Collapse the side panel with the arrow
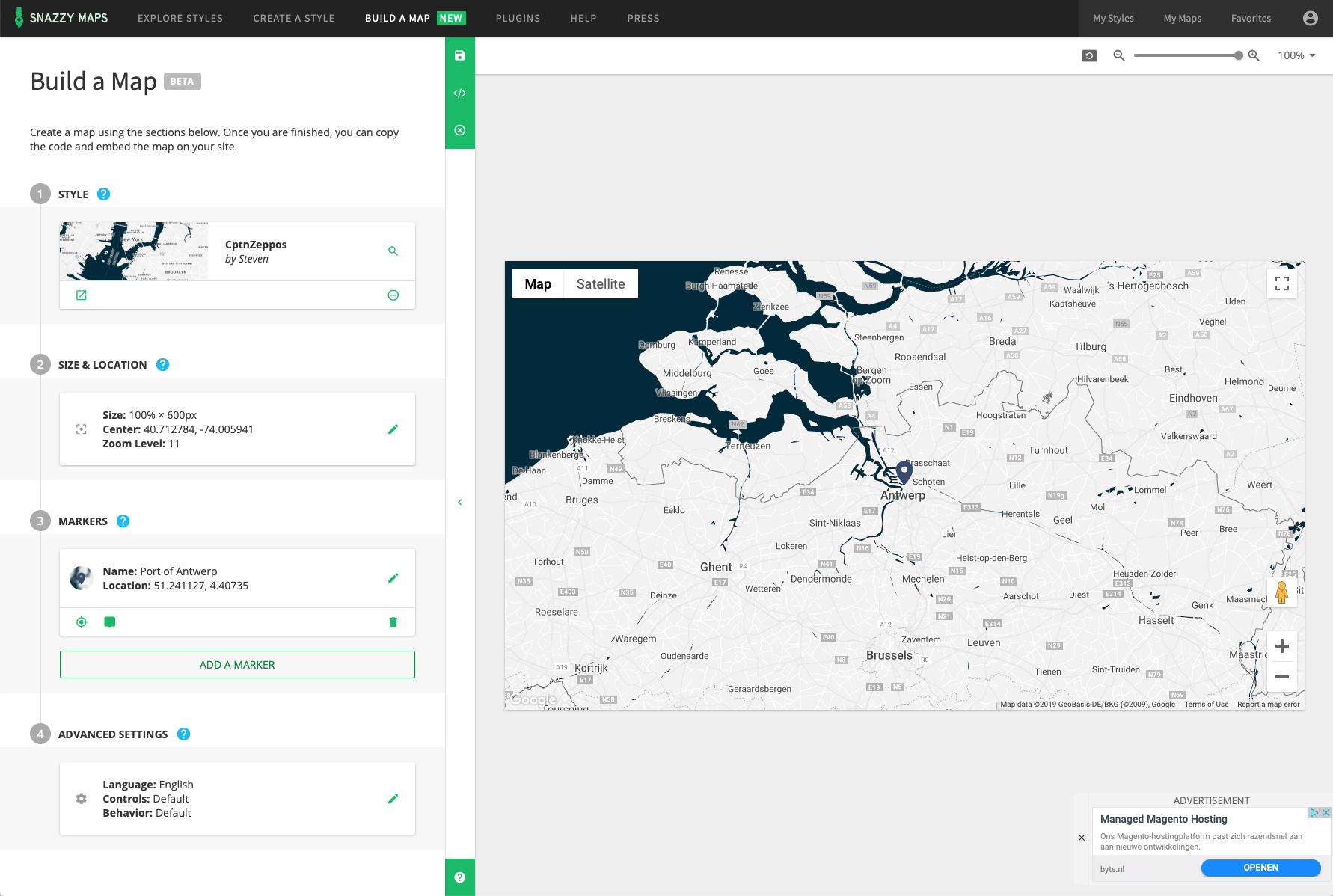The width and height of the screenshot is (1333, 896). [460, 502]
